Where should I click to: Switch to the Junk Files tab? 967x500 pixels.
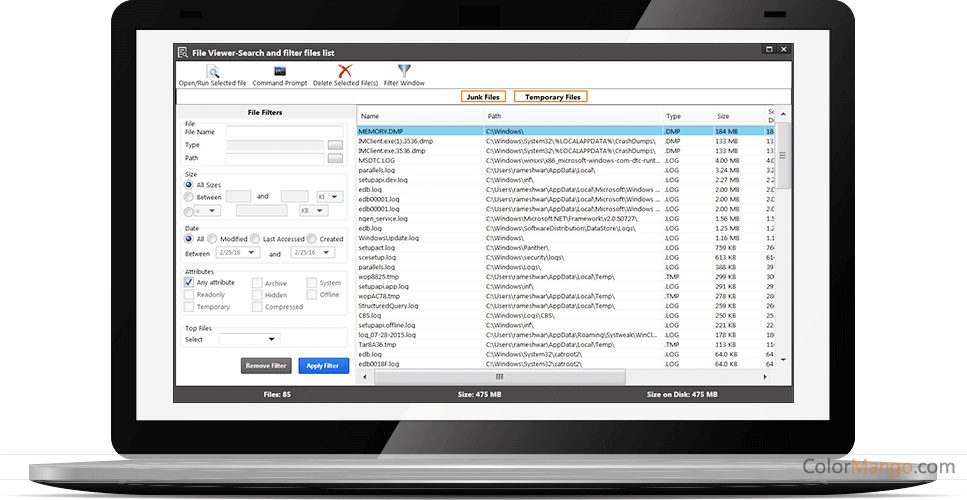[483, 97]
